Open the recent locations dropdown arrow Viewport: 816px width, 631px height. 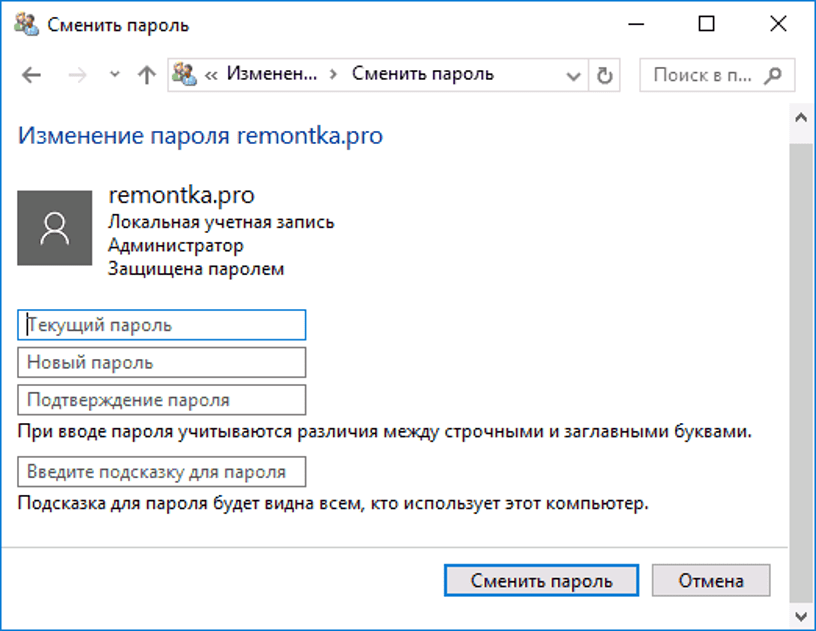(x=114, y=75)
